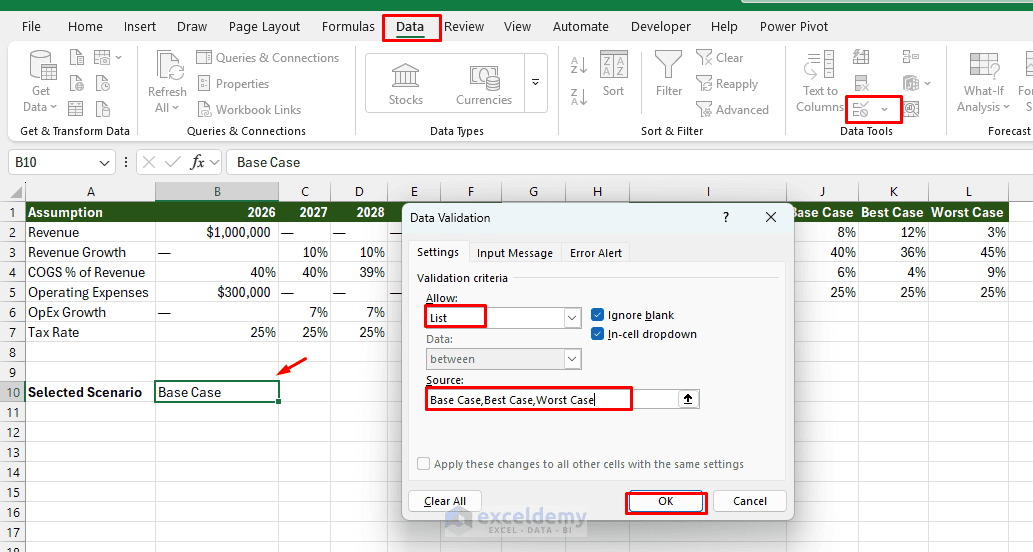Open the File tab

click(x=31, y=27)
